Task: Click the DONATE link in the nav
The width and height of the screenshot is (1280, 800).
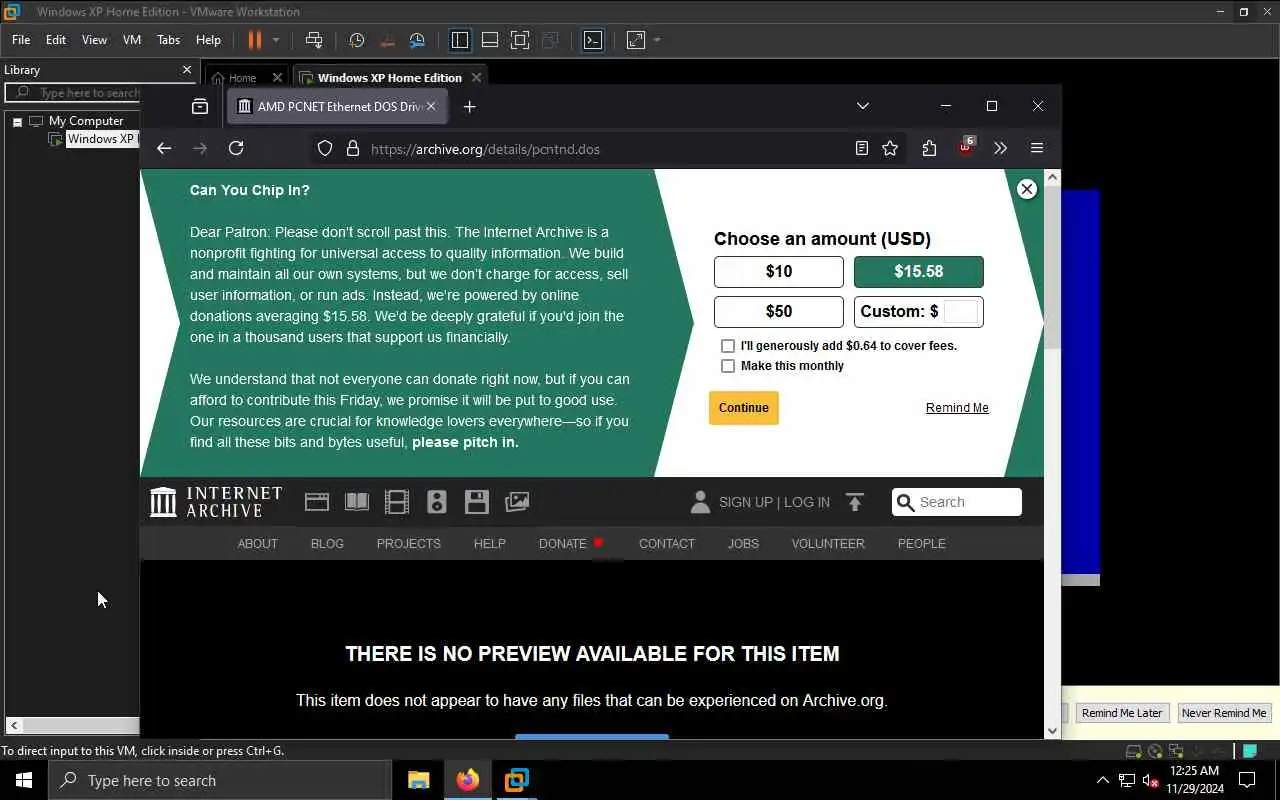Action: [563, 544]
